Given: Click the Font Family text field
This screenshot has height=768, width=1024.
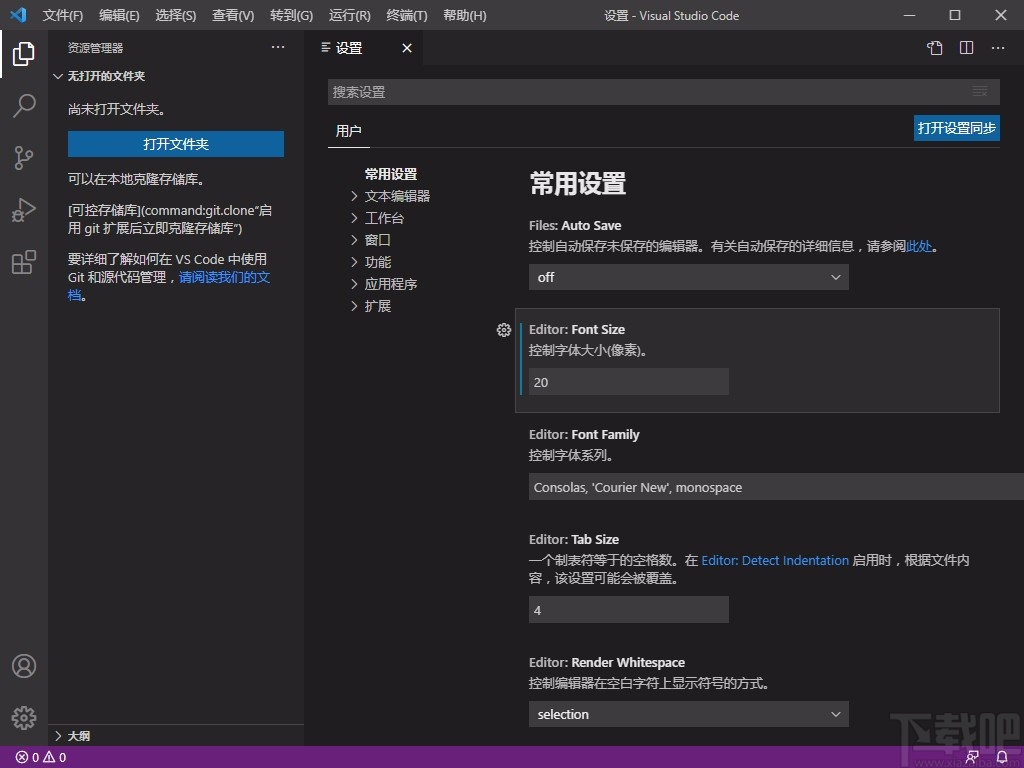Looking at the screenshot, I should coord(776,487).
